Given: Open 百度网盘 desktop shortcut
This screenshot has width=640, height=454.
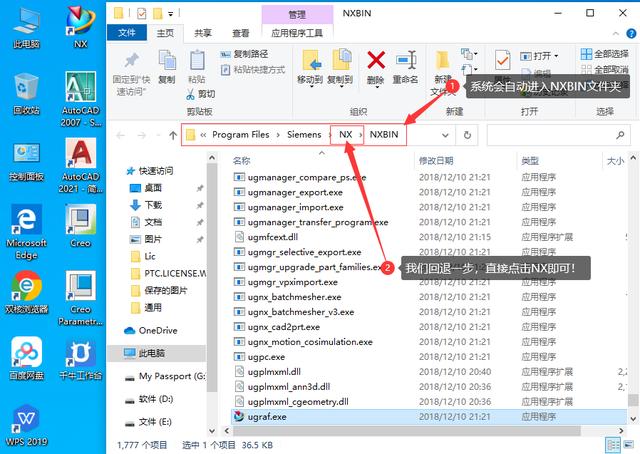Looking at the screenshot, I should (27, 358).
